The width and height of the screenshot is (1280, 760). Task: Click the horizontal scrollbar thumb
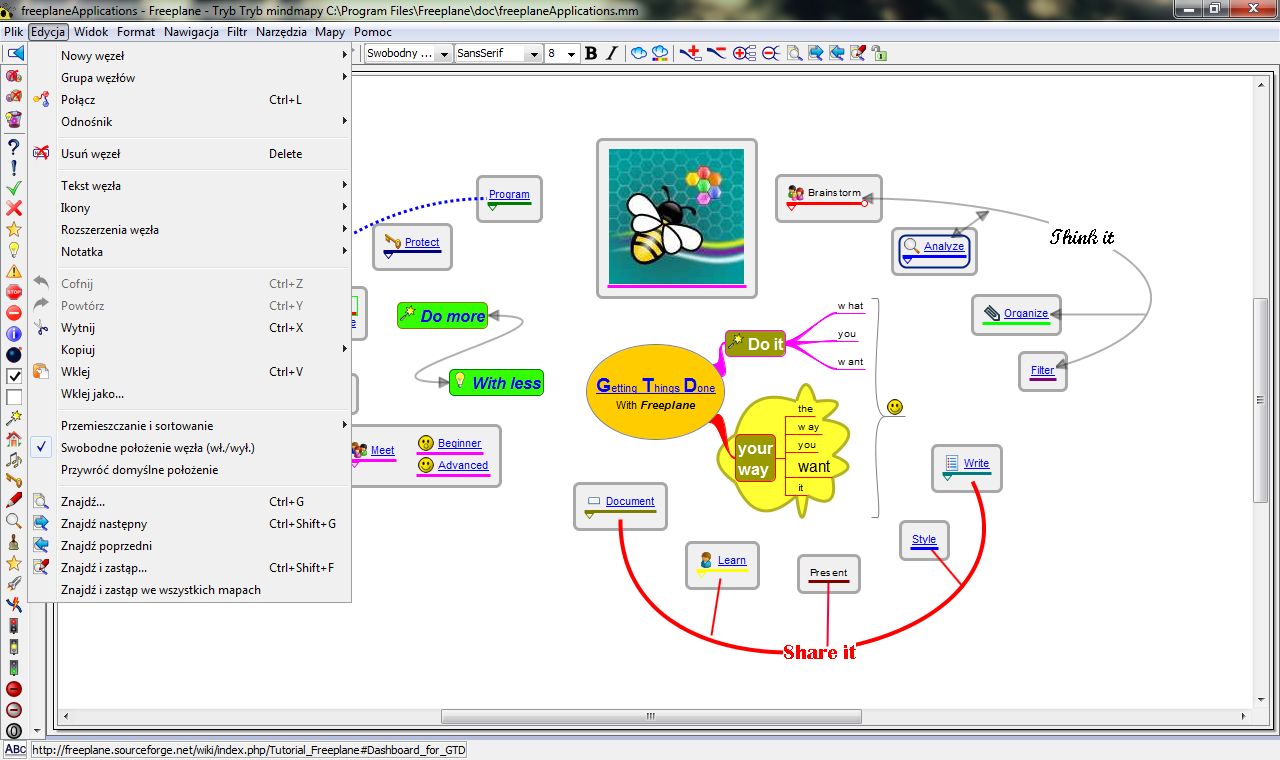coord(651,716)
